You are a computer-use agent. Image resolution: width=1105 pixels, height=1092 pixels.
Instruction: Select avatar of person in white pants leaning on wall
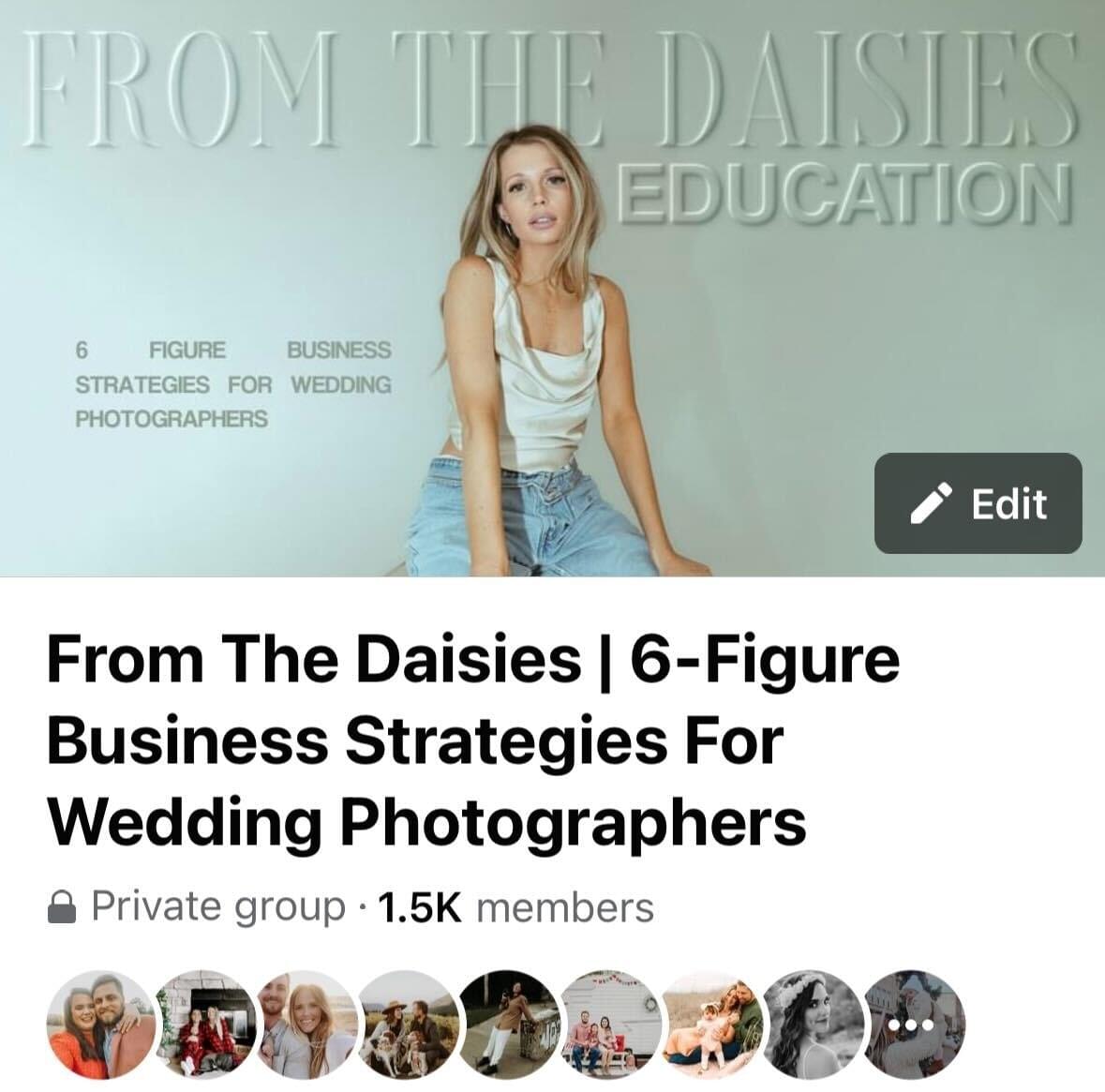coord(510,1024)
